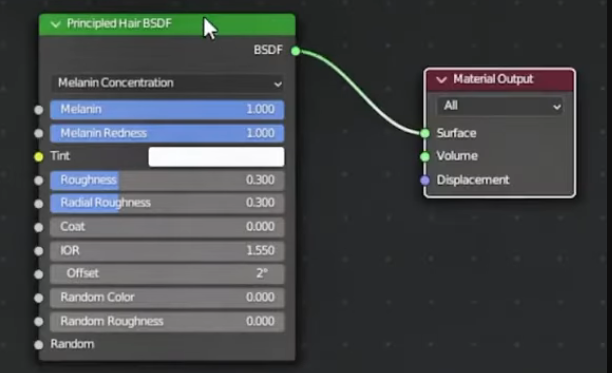Click the IOR value field
612x373 pixels.
(x=167, y=250)
